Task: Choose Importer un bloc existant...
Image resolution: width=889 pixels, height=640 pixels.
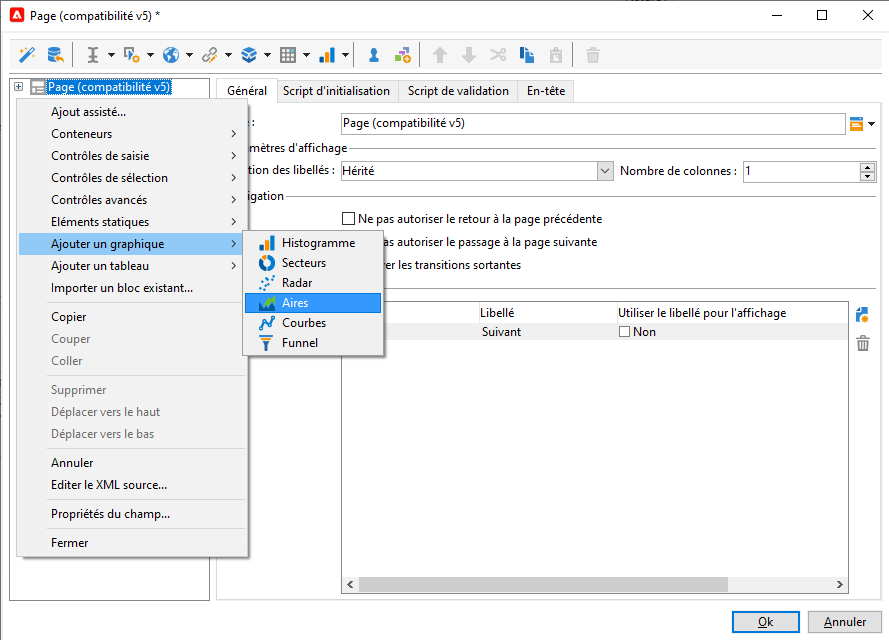Action: (133, 288)
